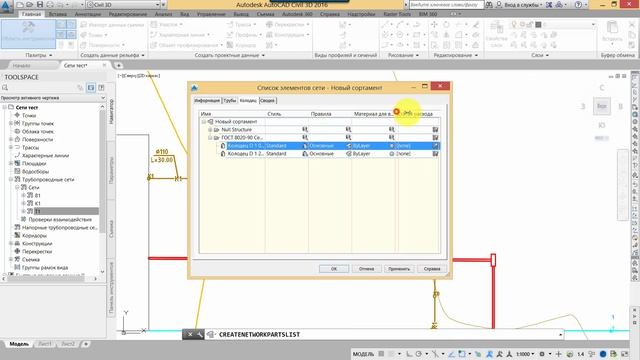Image resolution: width=640 pixels, height=360 pixels.
Task: Close the command line with the X icon
Action: click(x=190, y=334)
